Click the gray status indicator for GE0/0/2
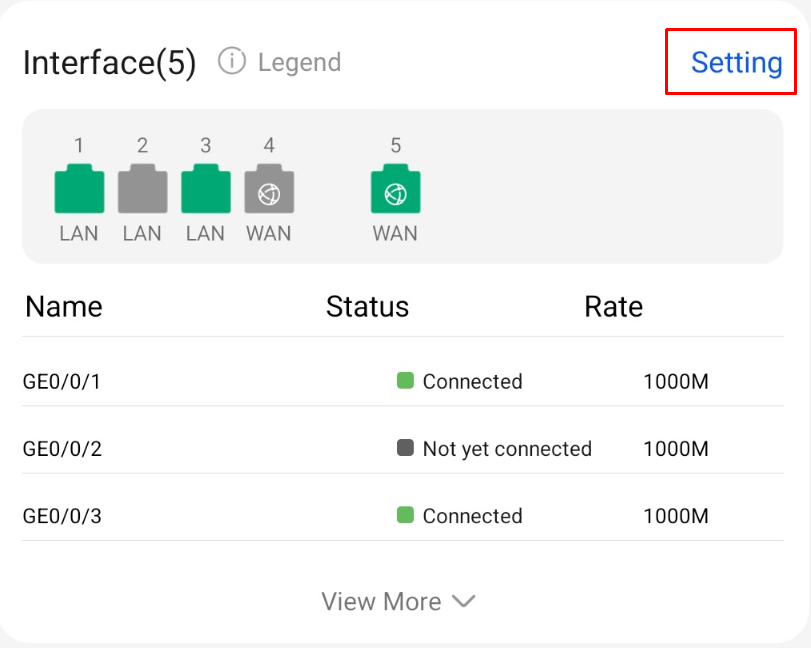 [x=405, y=447]
